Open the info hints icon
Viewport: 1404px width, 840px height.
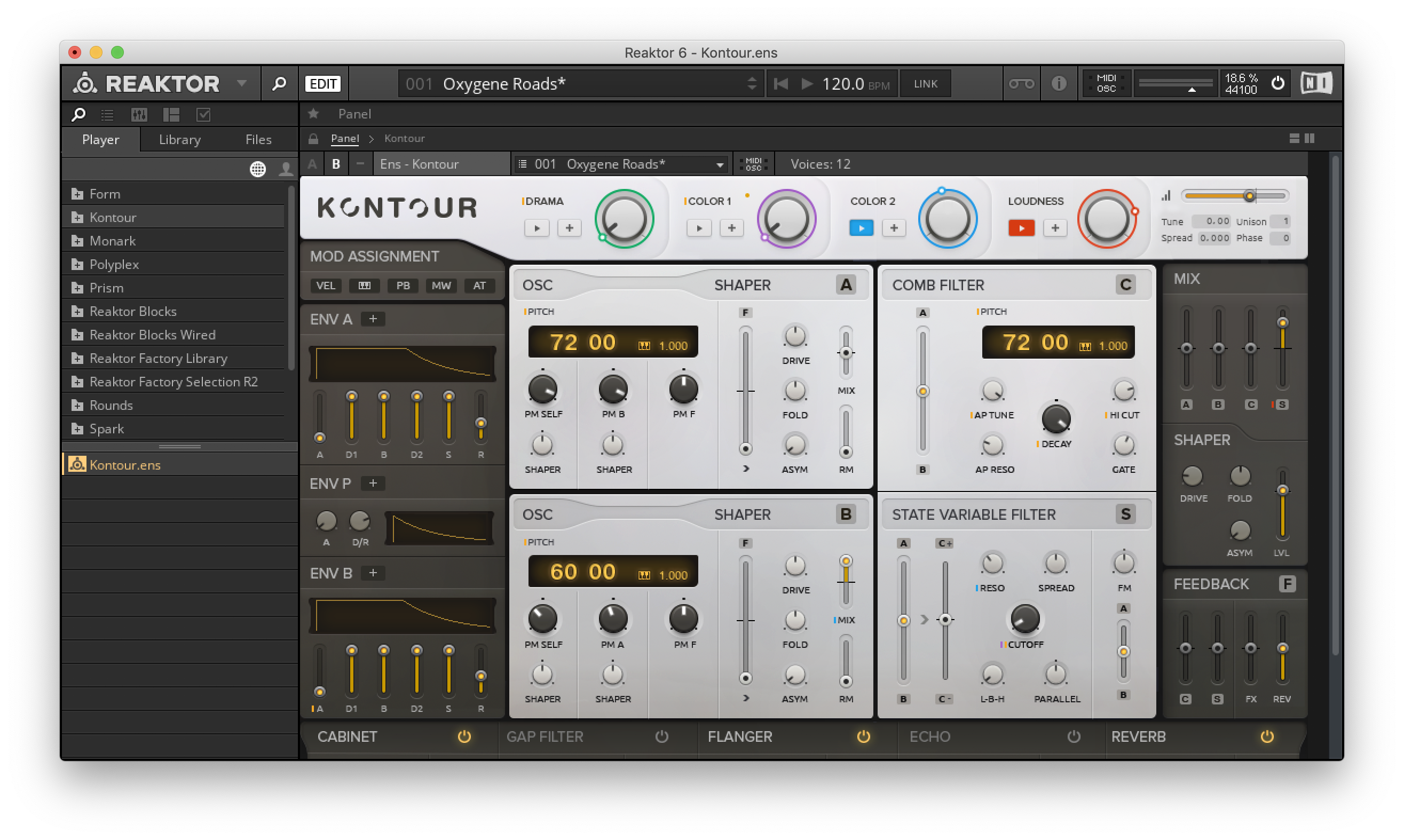(1059, 84)
